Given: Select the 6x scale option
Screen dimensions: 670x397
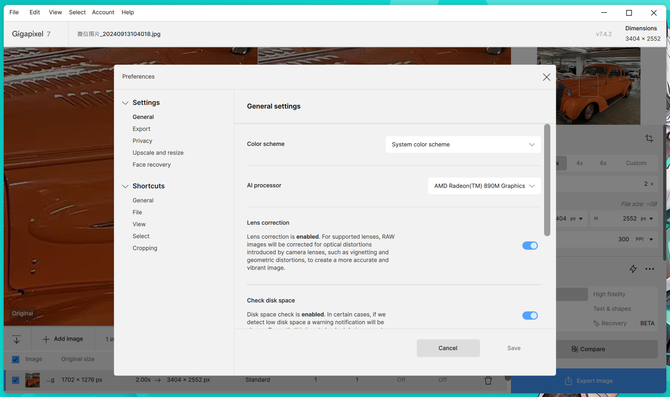Looking at the screenshot, I should tap(603, 163).
